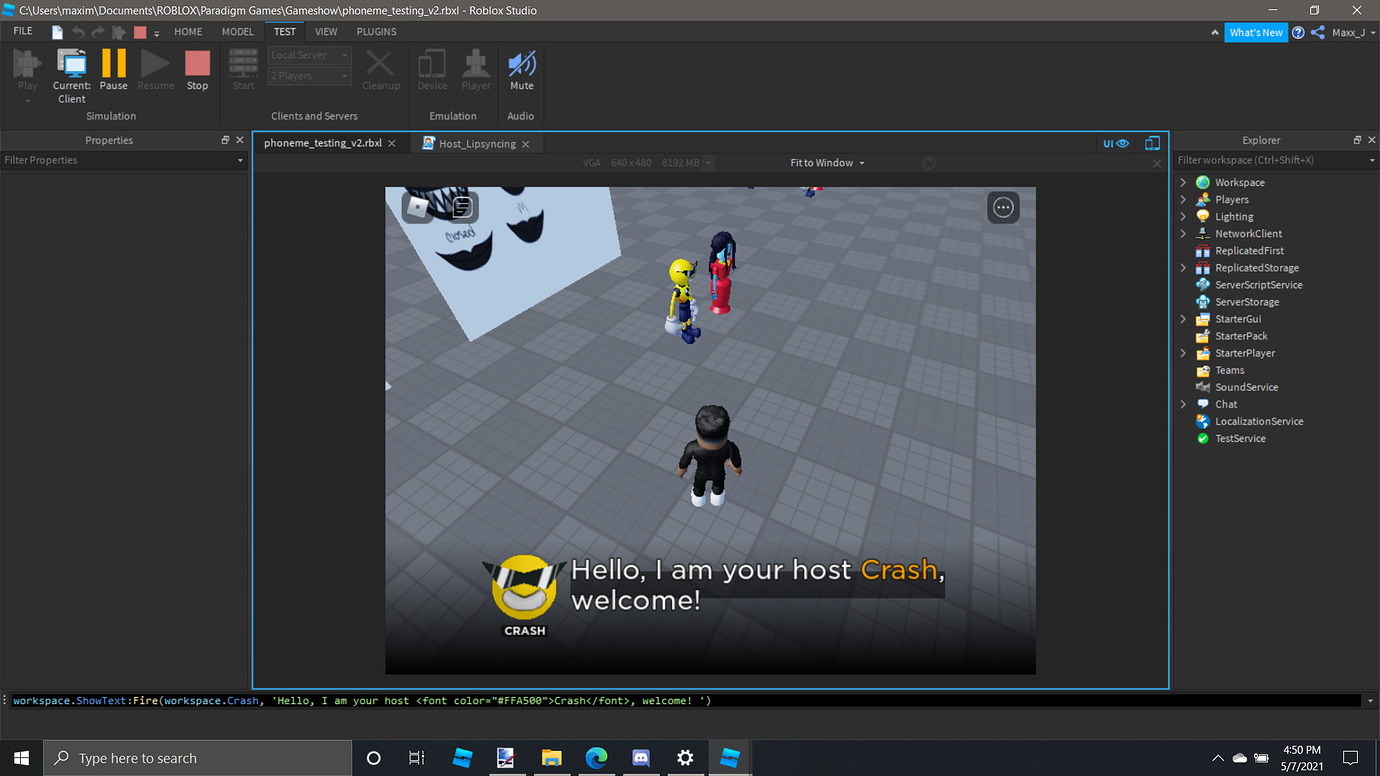Expand the Chat service arrow
The width and height of the screenshot is (1380, 776).
(1183, 404)
